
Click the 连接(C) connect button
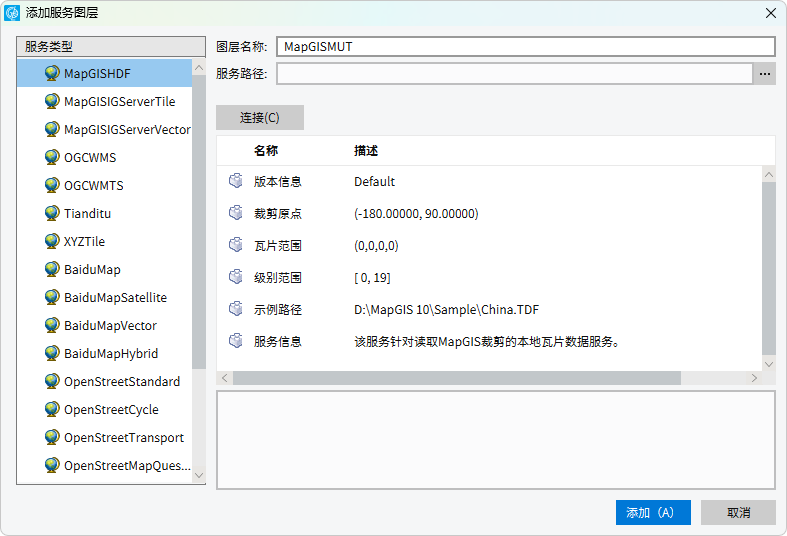(260, 117)
